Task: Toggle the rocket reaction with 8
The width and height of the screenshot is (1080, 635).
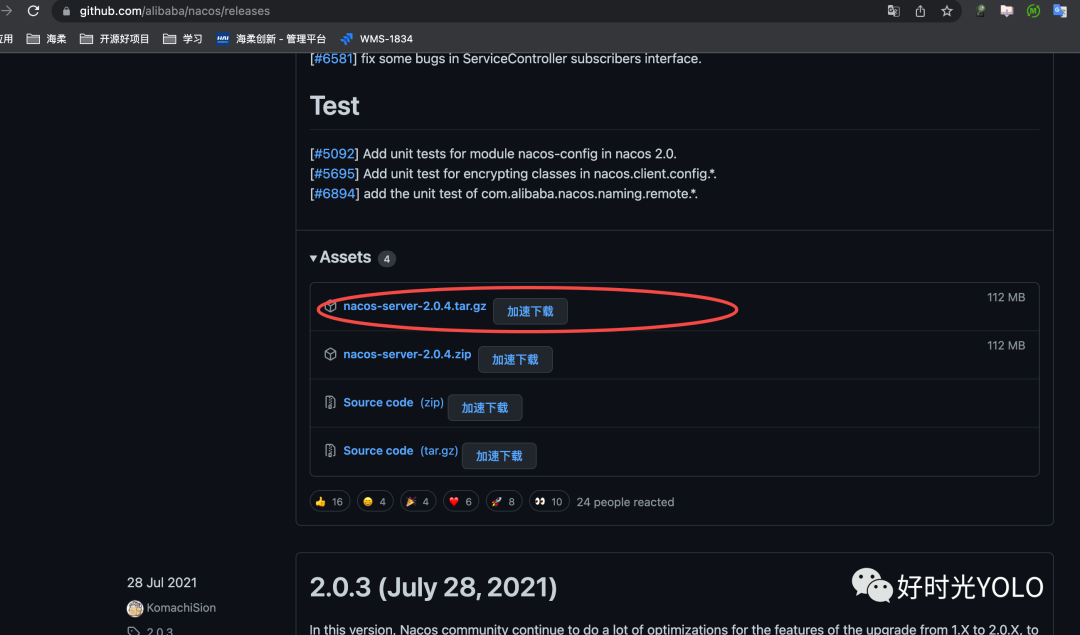Action: [x=503, y=501]
